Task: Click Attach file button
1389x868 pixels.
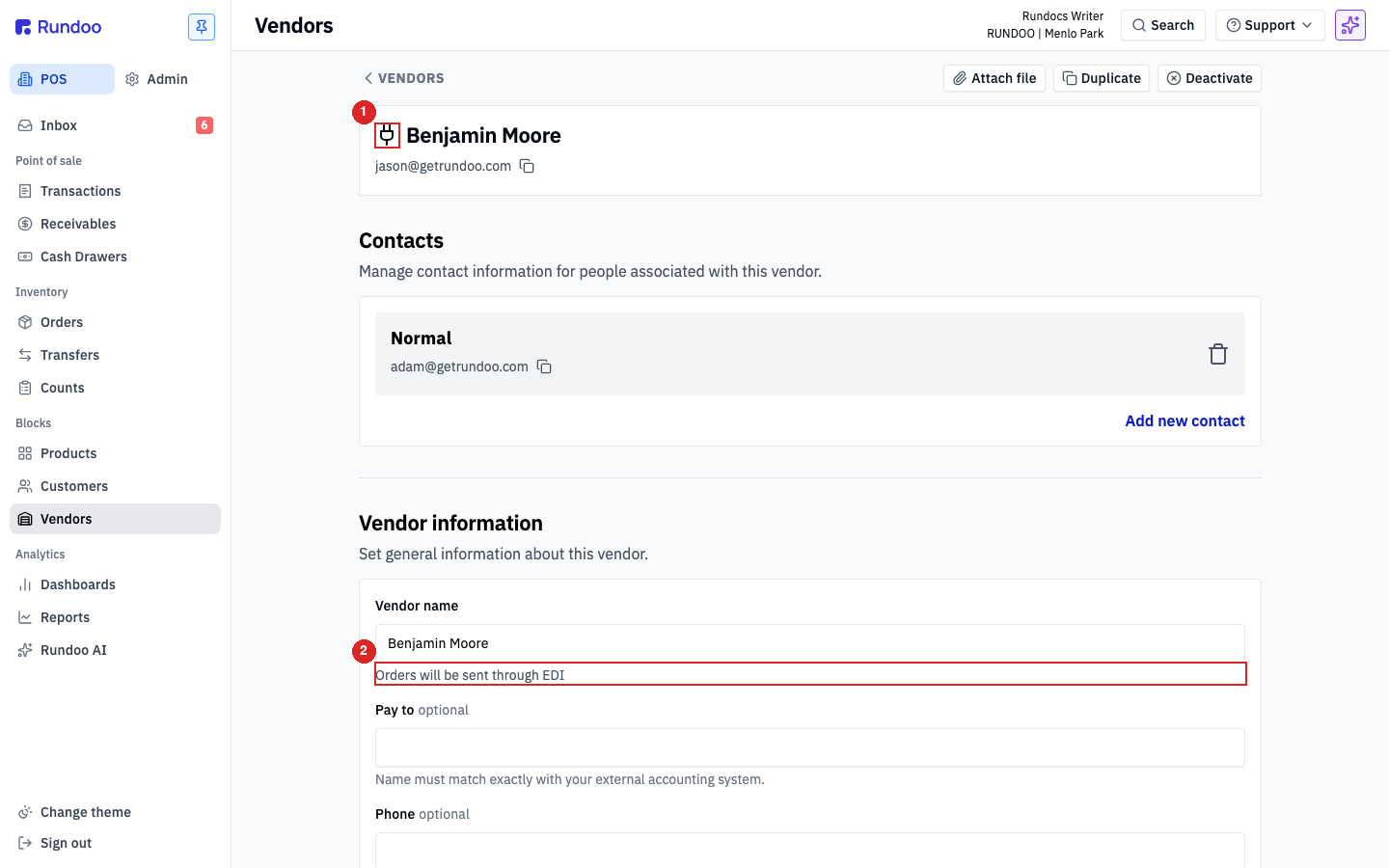Action: coord(994,78)
